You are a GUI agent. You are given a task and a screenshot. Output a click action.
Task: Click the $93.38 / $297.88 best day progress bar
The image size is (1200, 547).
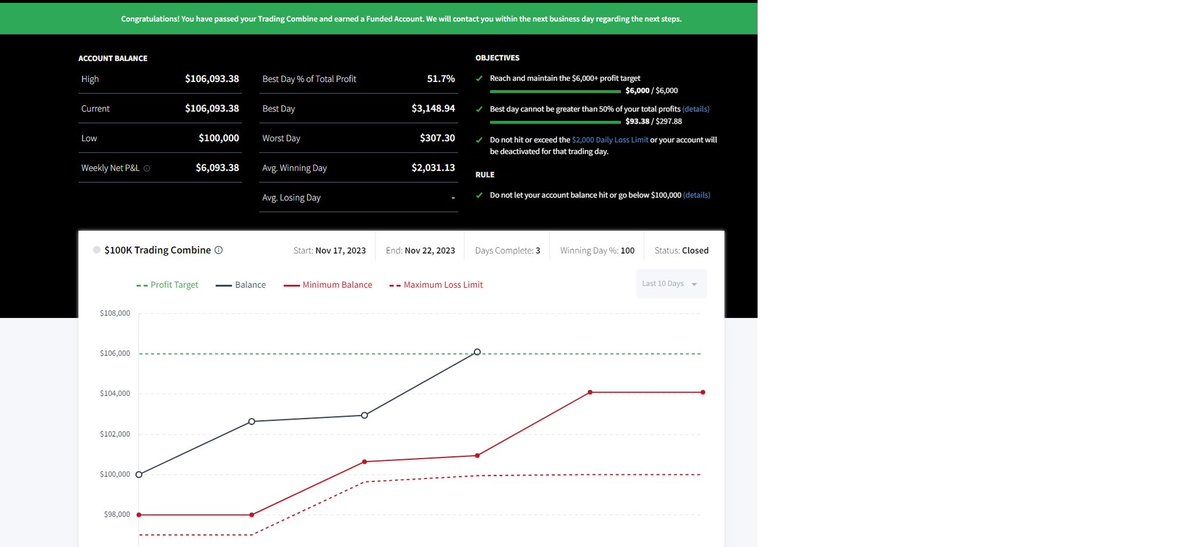[x=555, y=121]
